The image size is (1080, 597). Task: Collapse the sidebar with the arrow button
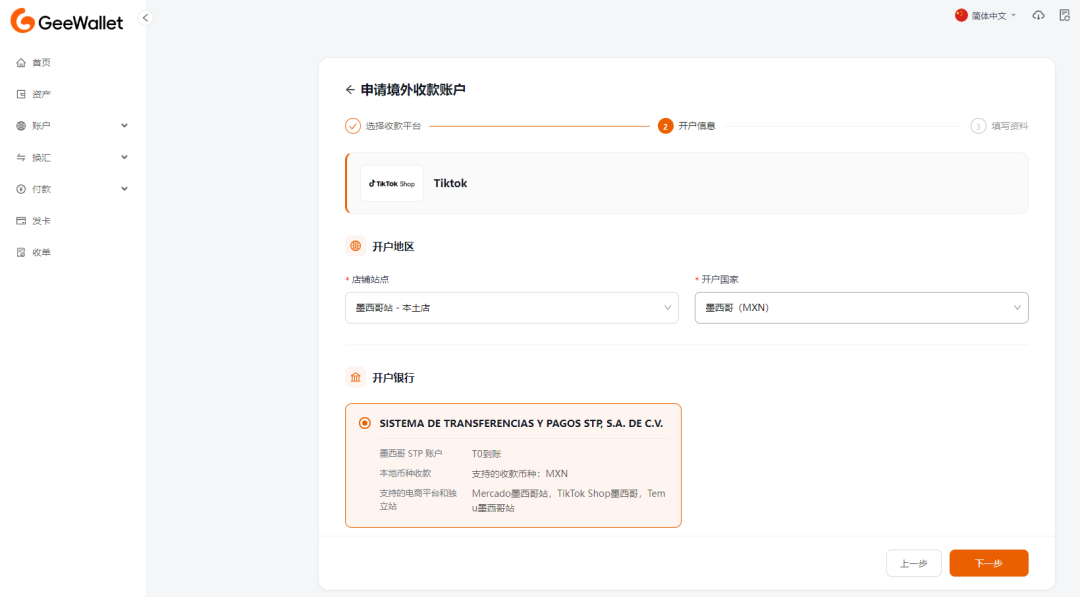pyautogui.click(x=145, y=18)
